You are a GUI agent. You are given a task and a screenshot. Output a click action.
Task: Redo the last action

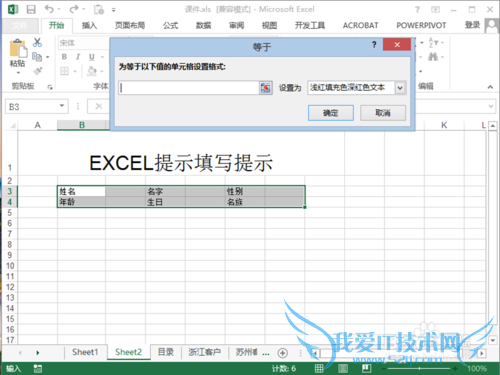(74, 9)
